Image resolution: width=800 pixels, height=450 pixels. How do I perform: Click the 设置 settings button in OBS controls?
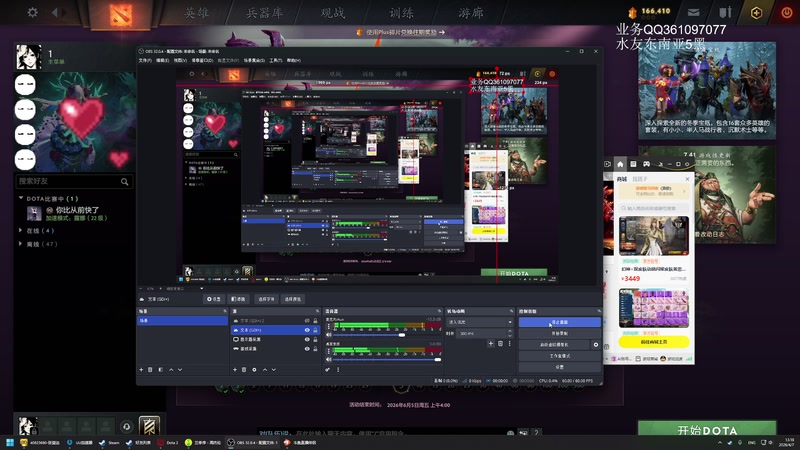(559, 367)
